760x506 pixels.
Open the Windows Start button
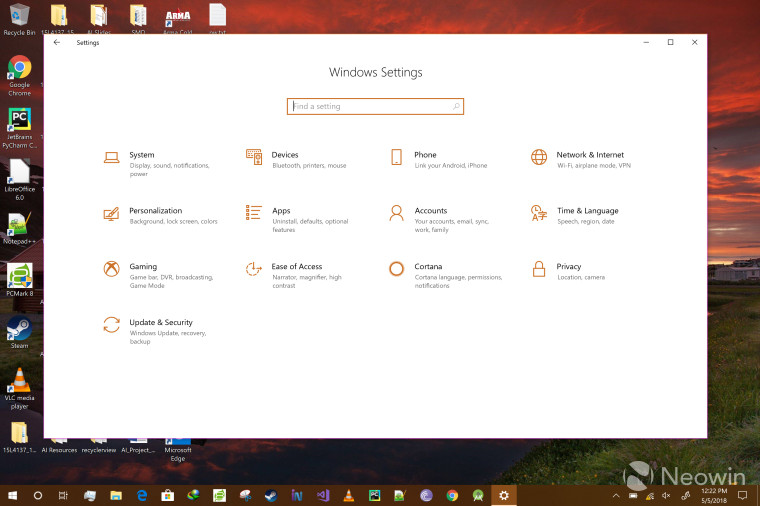(x=13, y=495)
